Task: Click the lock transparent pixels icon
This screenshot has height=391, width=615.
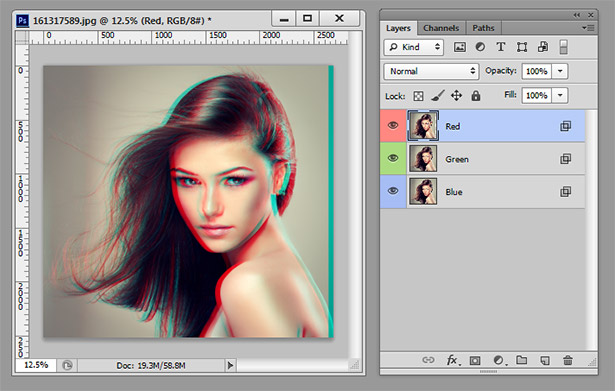Action: pyautogui.click(x=418, y=96)
